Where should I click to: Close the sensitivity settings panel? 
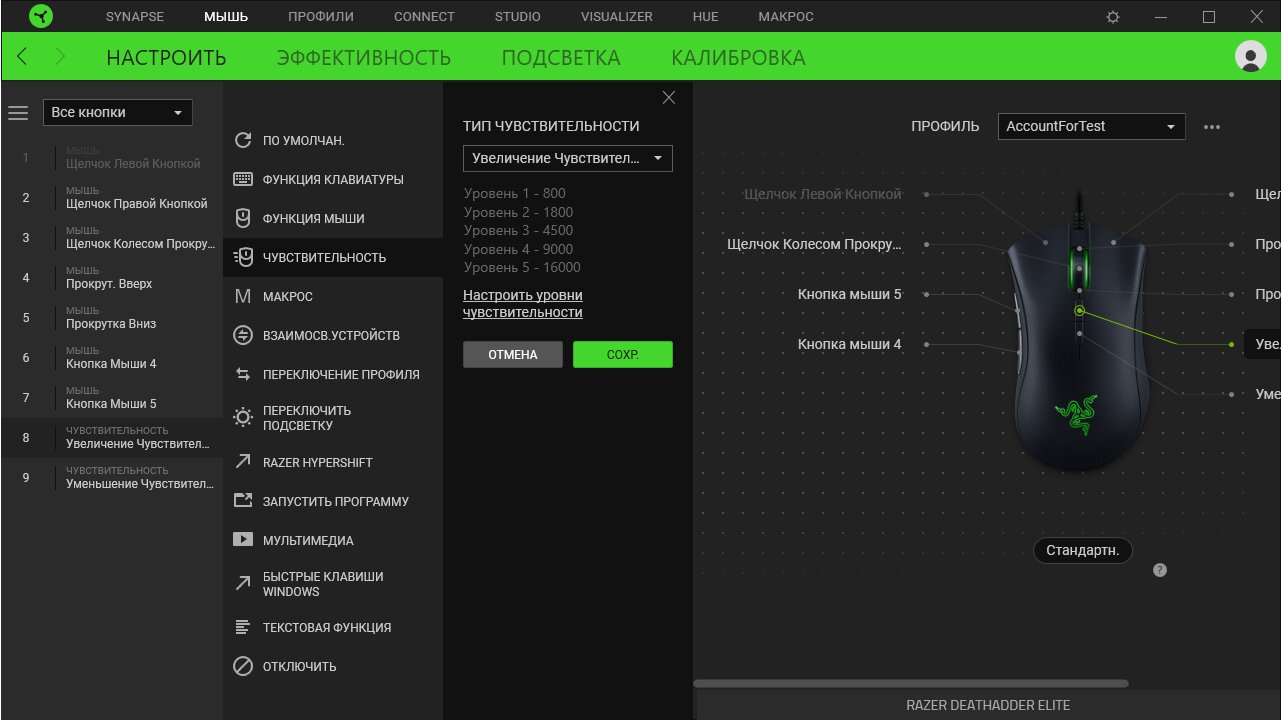pos(669,97)
